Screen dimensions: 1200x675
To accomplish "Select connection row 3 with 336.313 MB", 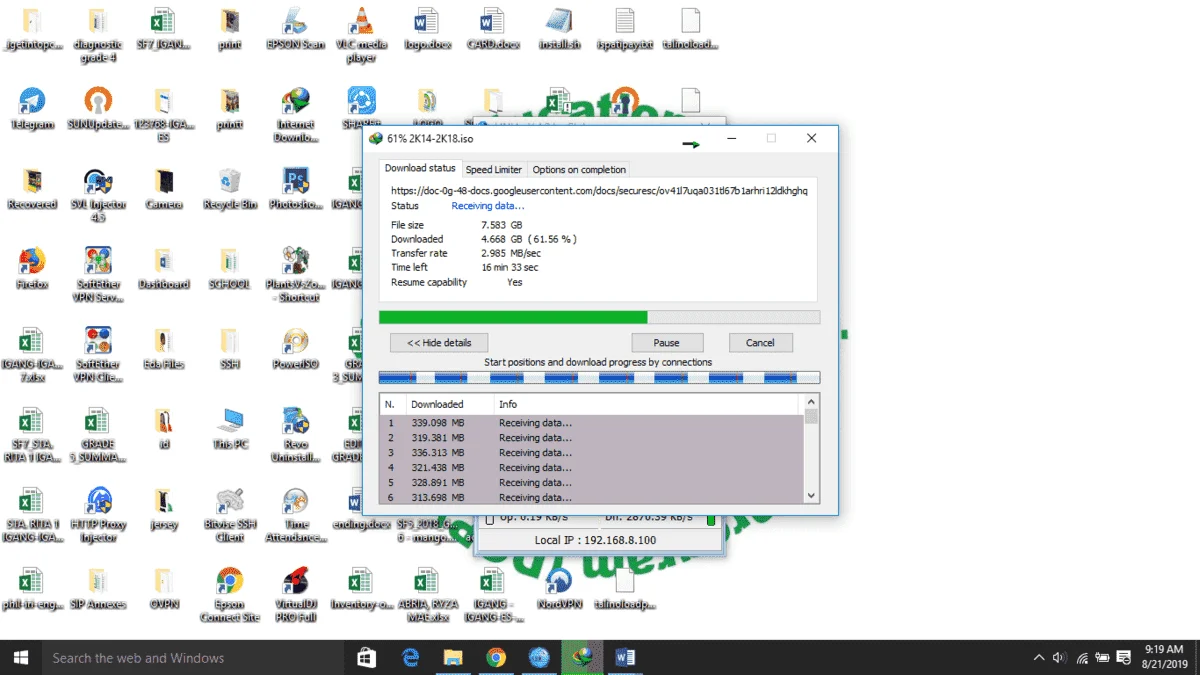I will [x=593, y=452].
